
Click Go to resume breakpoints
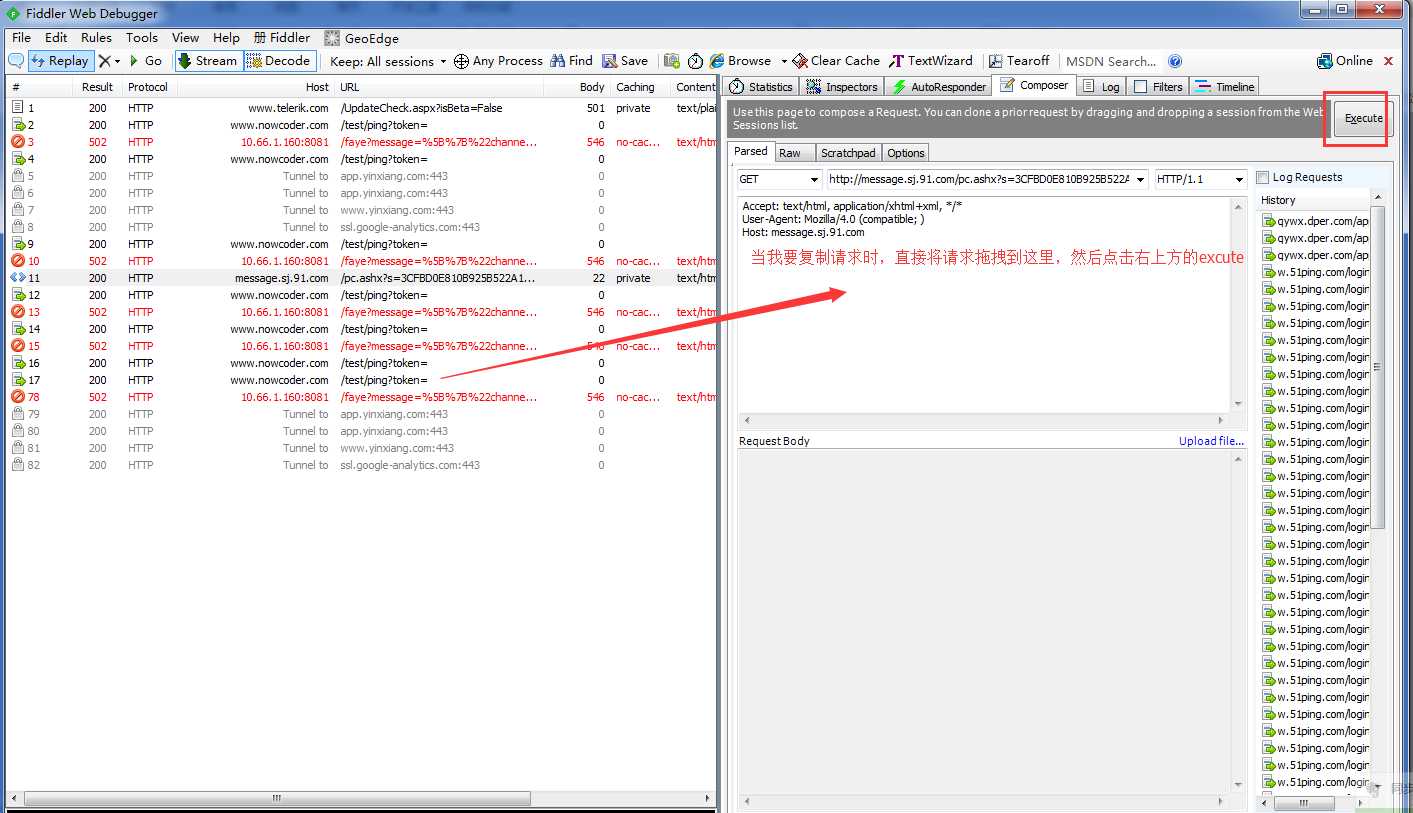tap(145, 61)
